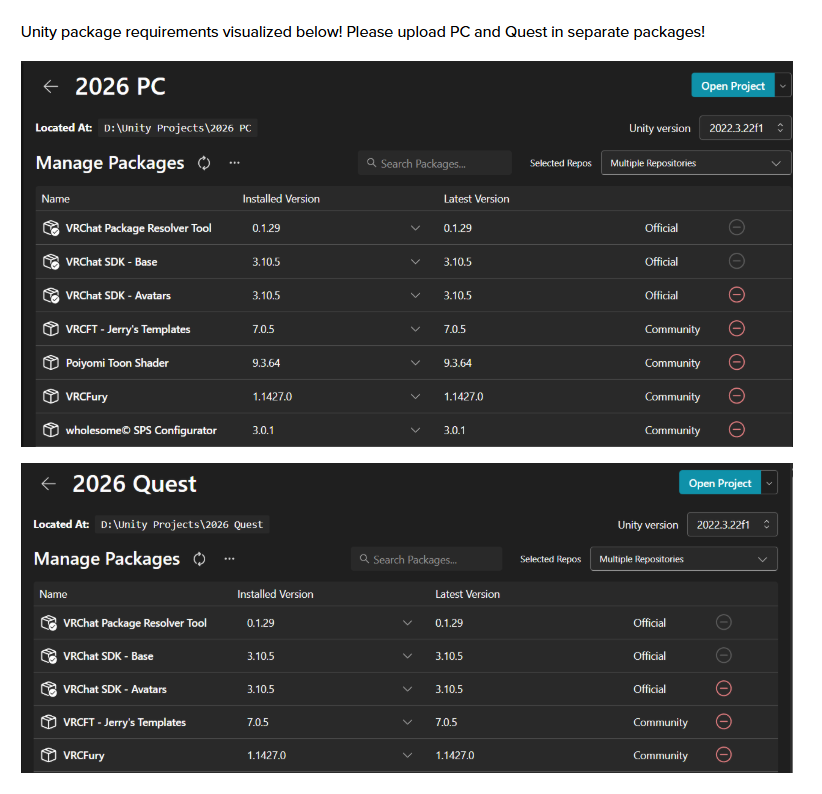Click the package icon of PC VRChat Package Resolver Tool
The image size is (822, 794).
pyautogui.click(x=51, y=228)
